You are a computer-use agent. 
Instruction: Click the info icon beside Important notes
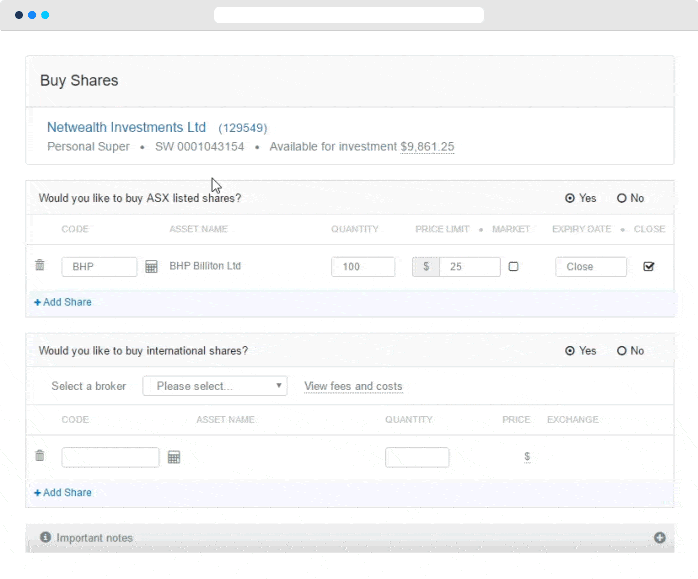[x=46, y=538]
